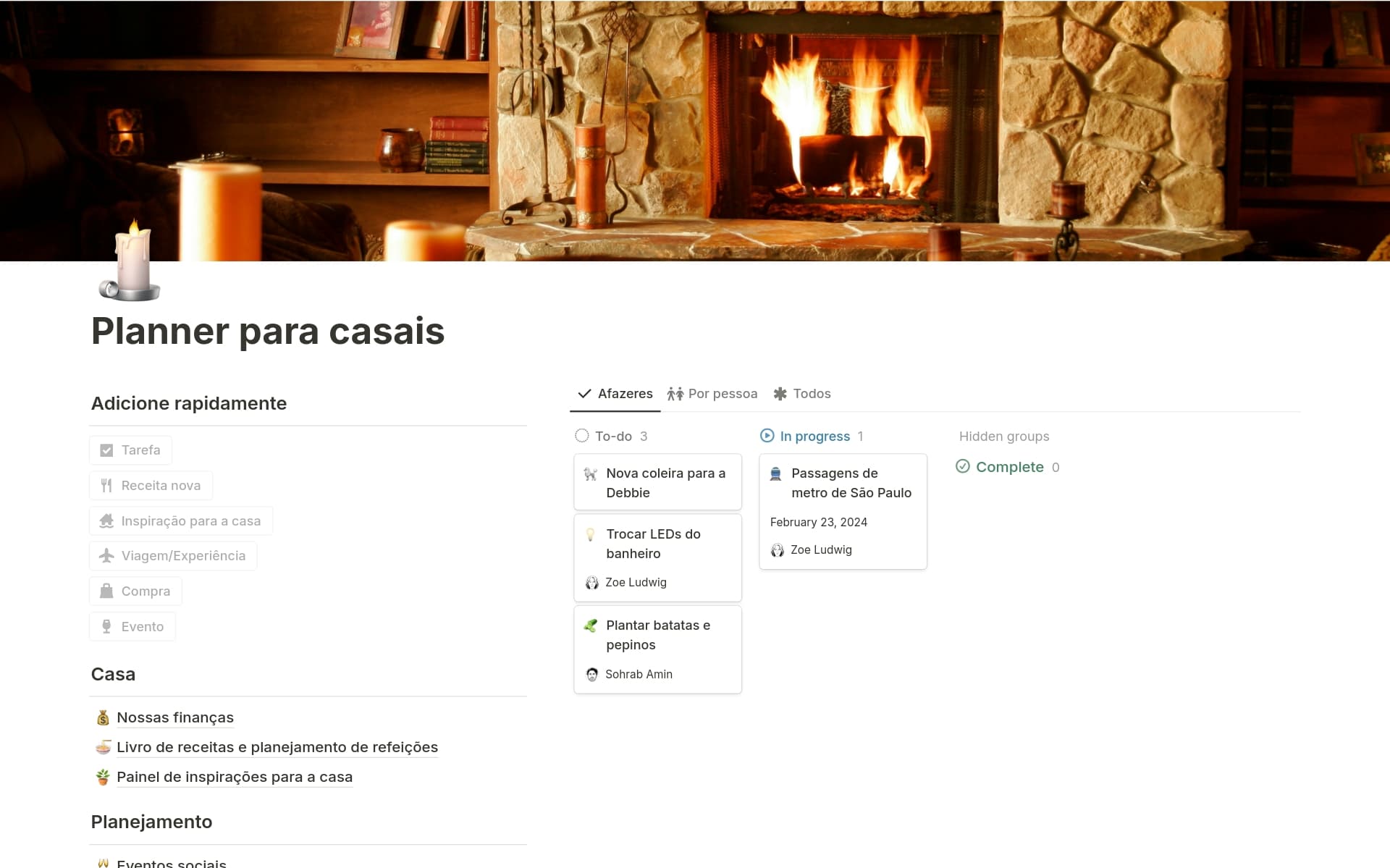Switch to the Todos view tab

click(x=802, y=394)
